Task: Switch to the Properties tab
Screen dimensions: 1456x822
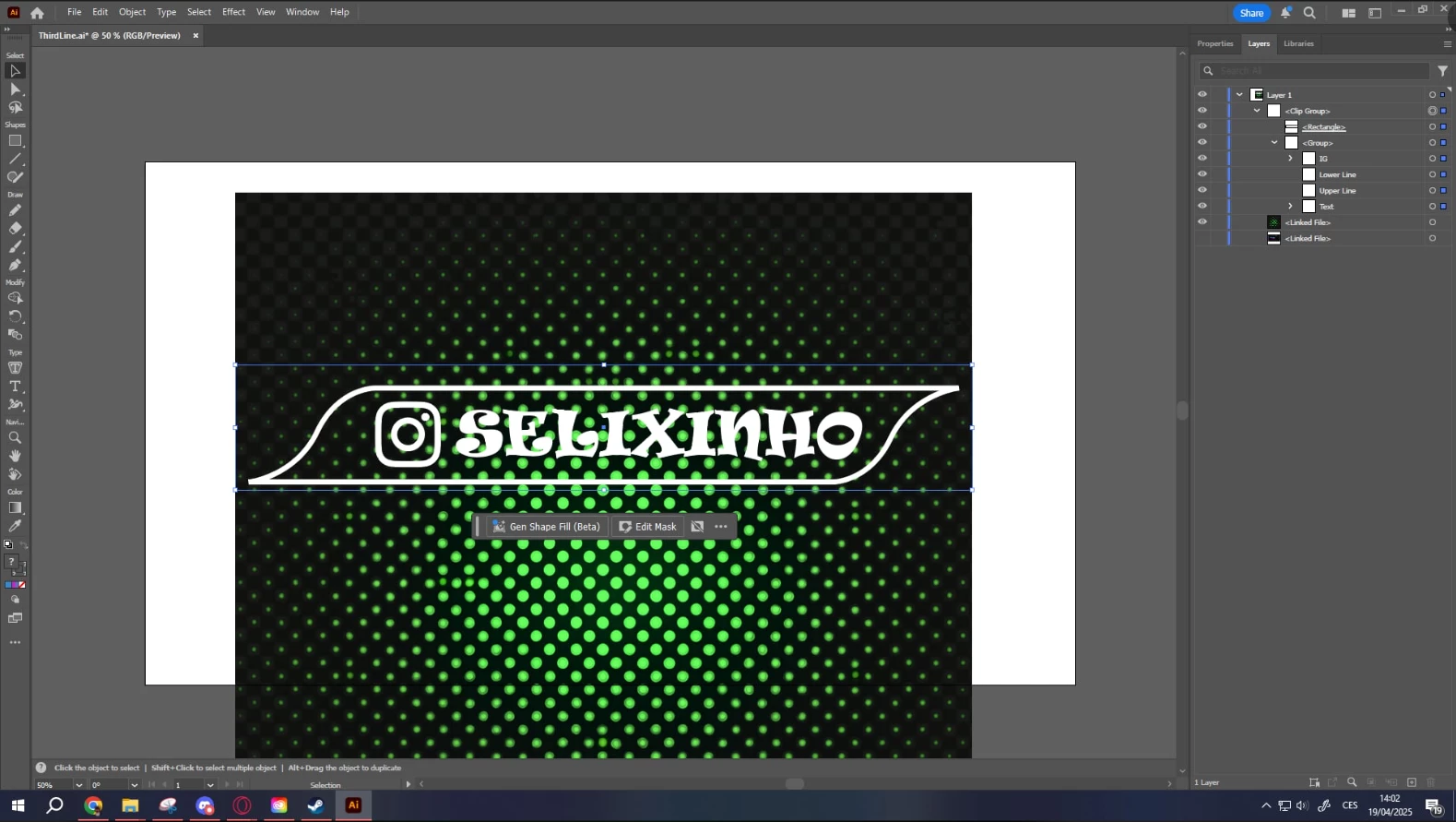Action: 1214,43
